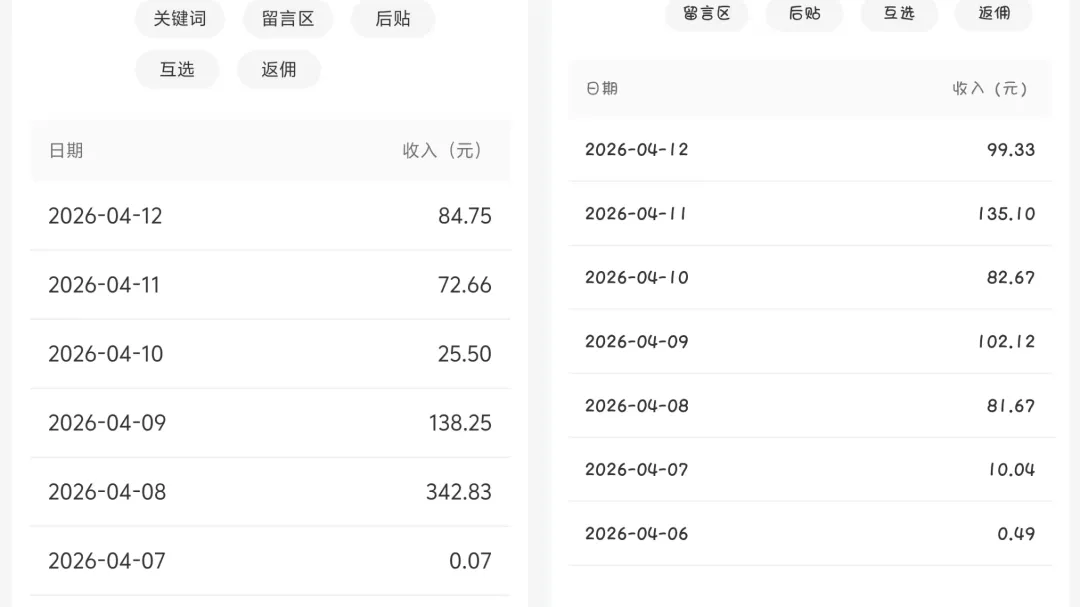Viewport: 1080px width, 607px height.
Task: Click 收入（元） header in the right table
Action: pyautogui.click(x=989, y=89)
